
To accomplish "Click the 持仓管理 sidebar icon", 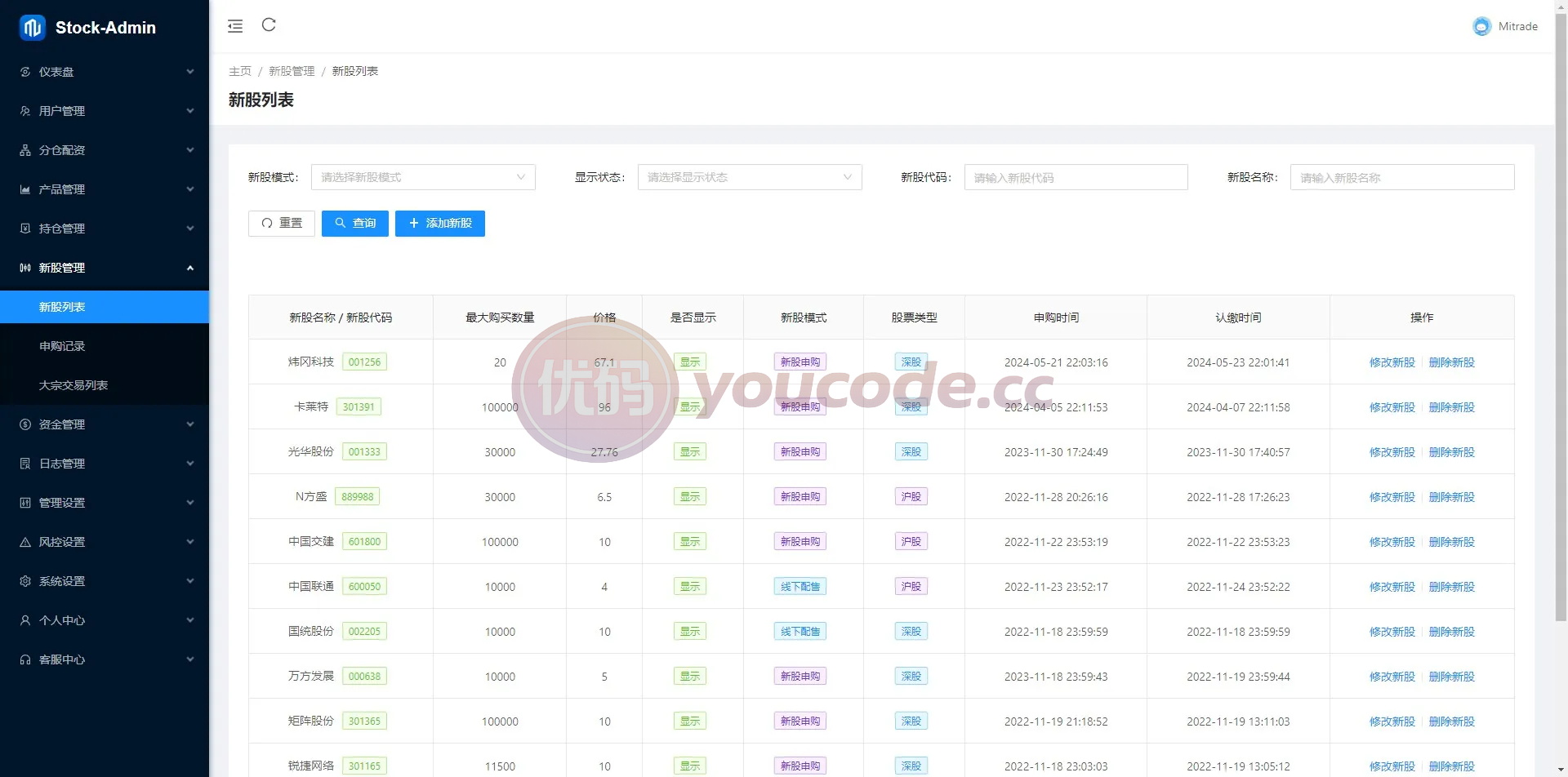I will 25,229.
